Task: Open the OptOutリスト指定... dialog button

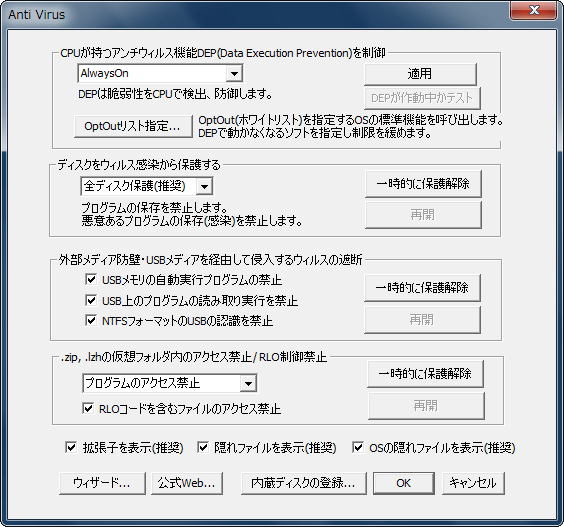Action: pyautogui.click(x=133, y=126)
